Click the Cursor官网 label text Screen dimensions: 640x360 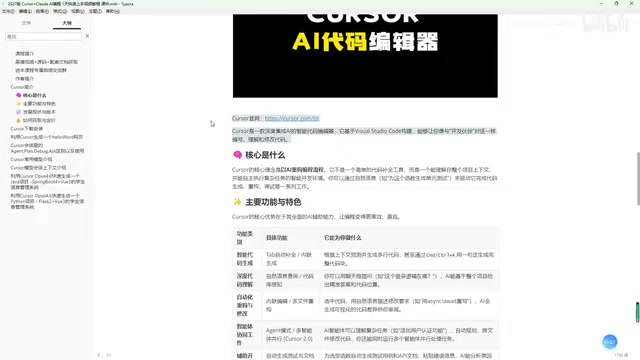pos(246,118)
